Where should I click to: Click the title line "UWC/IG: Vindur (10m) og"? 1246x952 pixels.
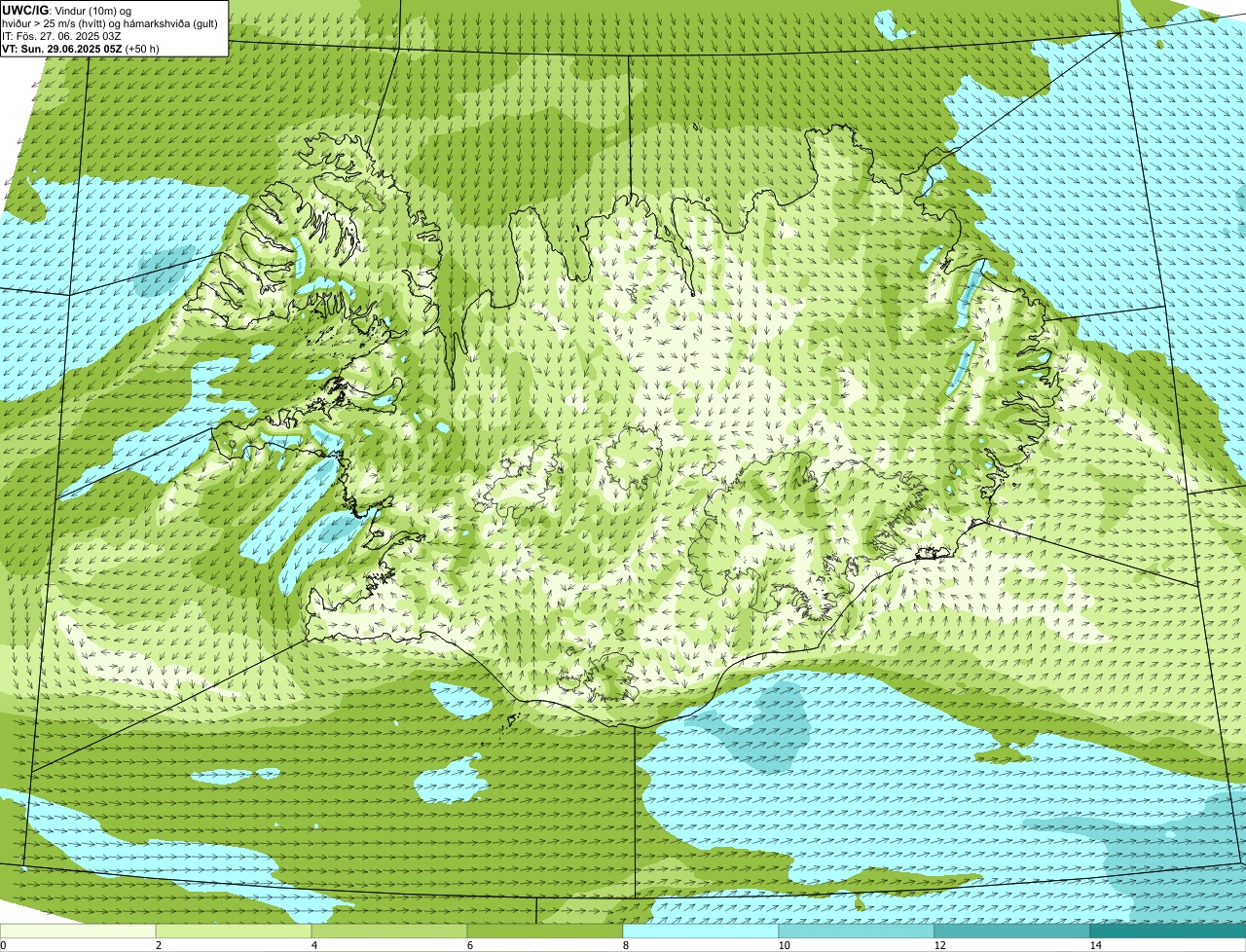[67, 10]
